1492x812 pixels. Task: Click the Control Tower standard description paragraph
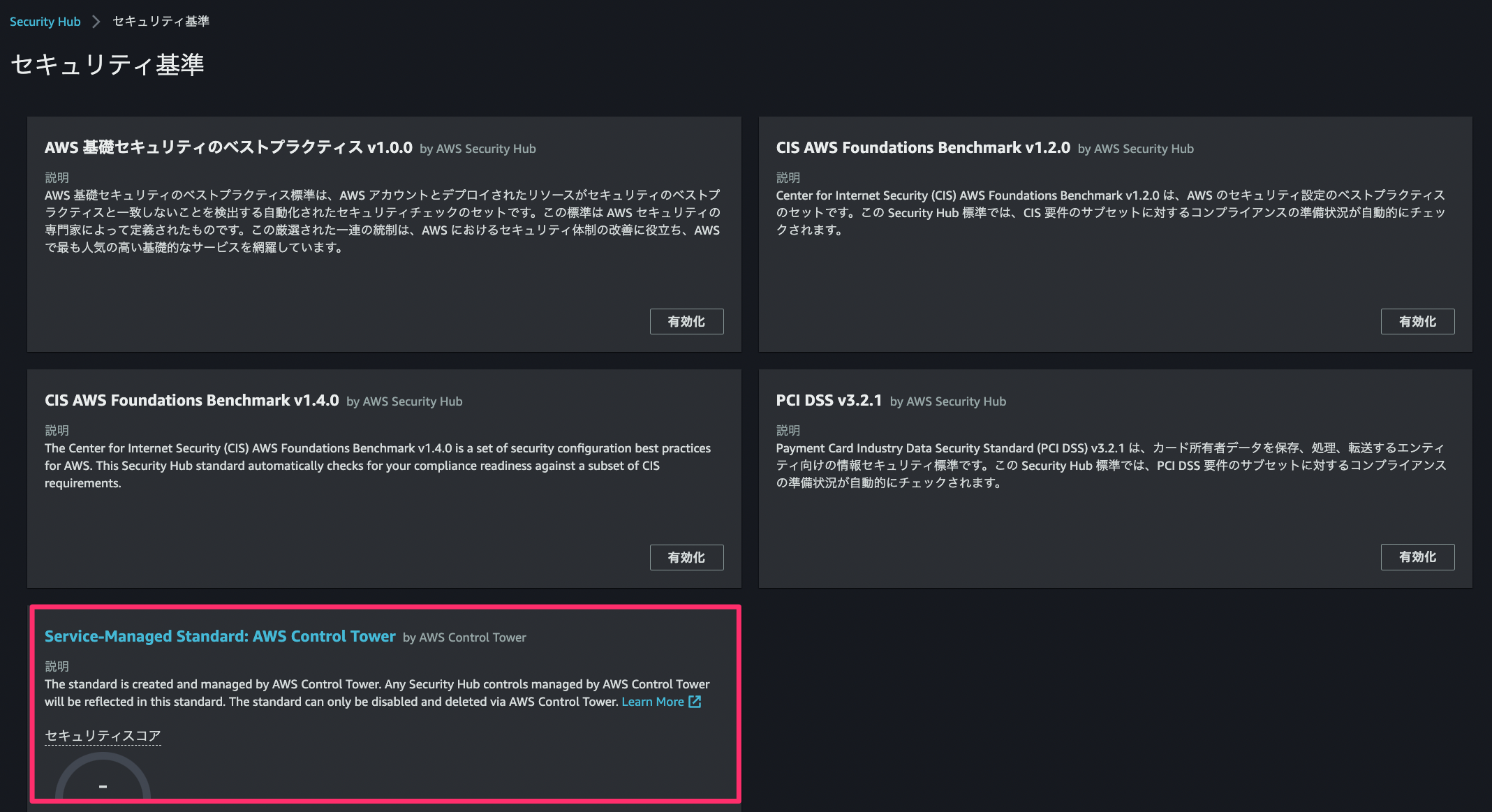point(377,693)
